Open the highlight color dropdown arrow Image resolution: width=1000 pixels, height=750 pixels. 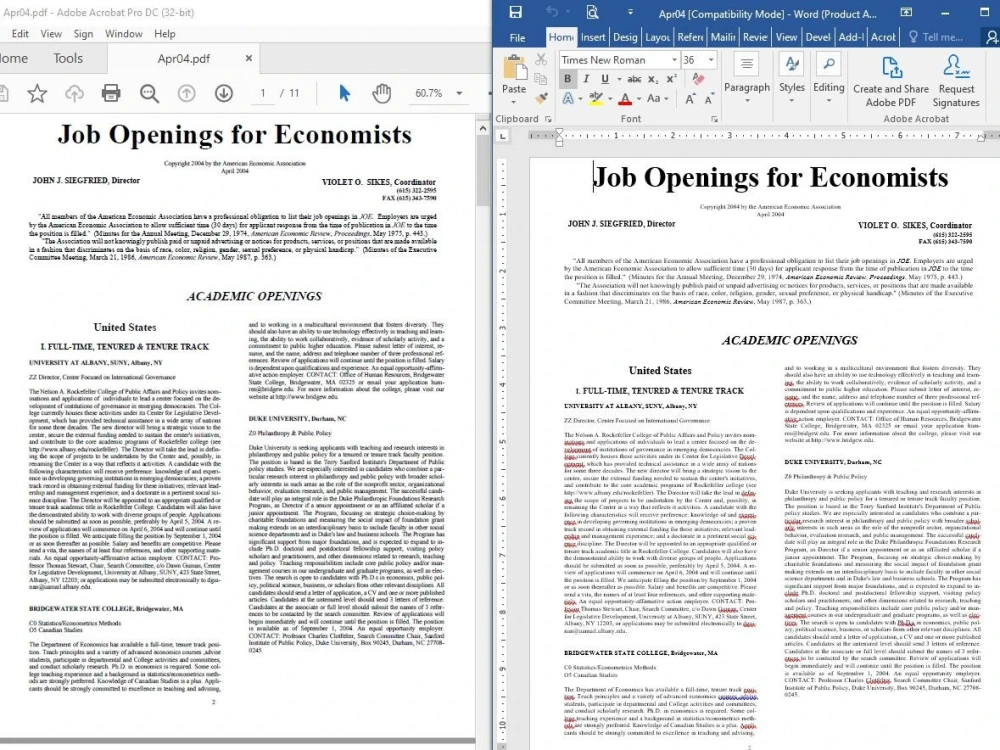(x=609, y=99)
